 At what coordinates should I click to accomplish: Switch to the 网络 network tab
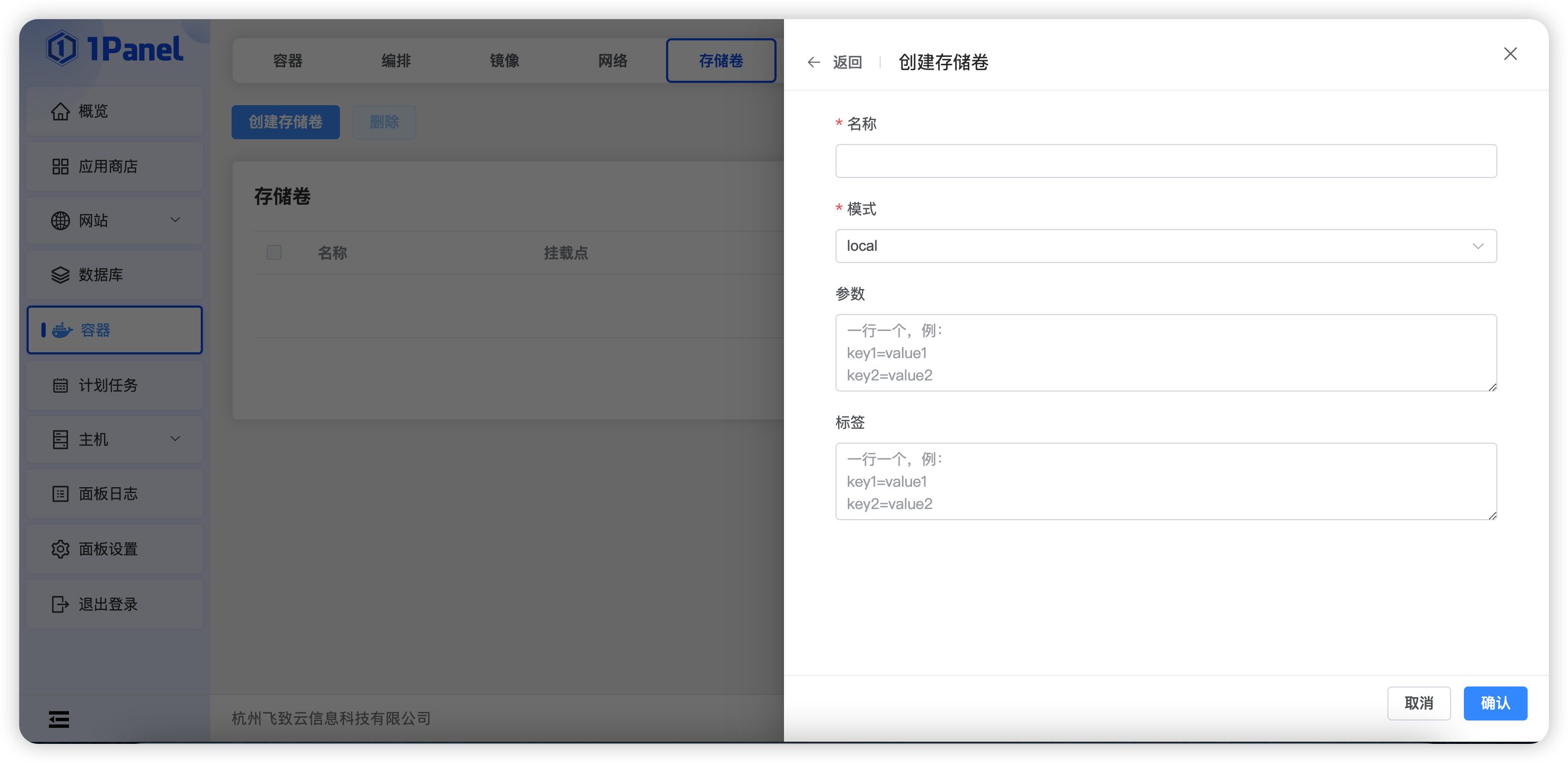coord(612,60)
